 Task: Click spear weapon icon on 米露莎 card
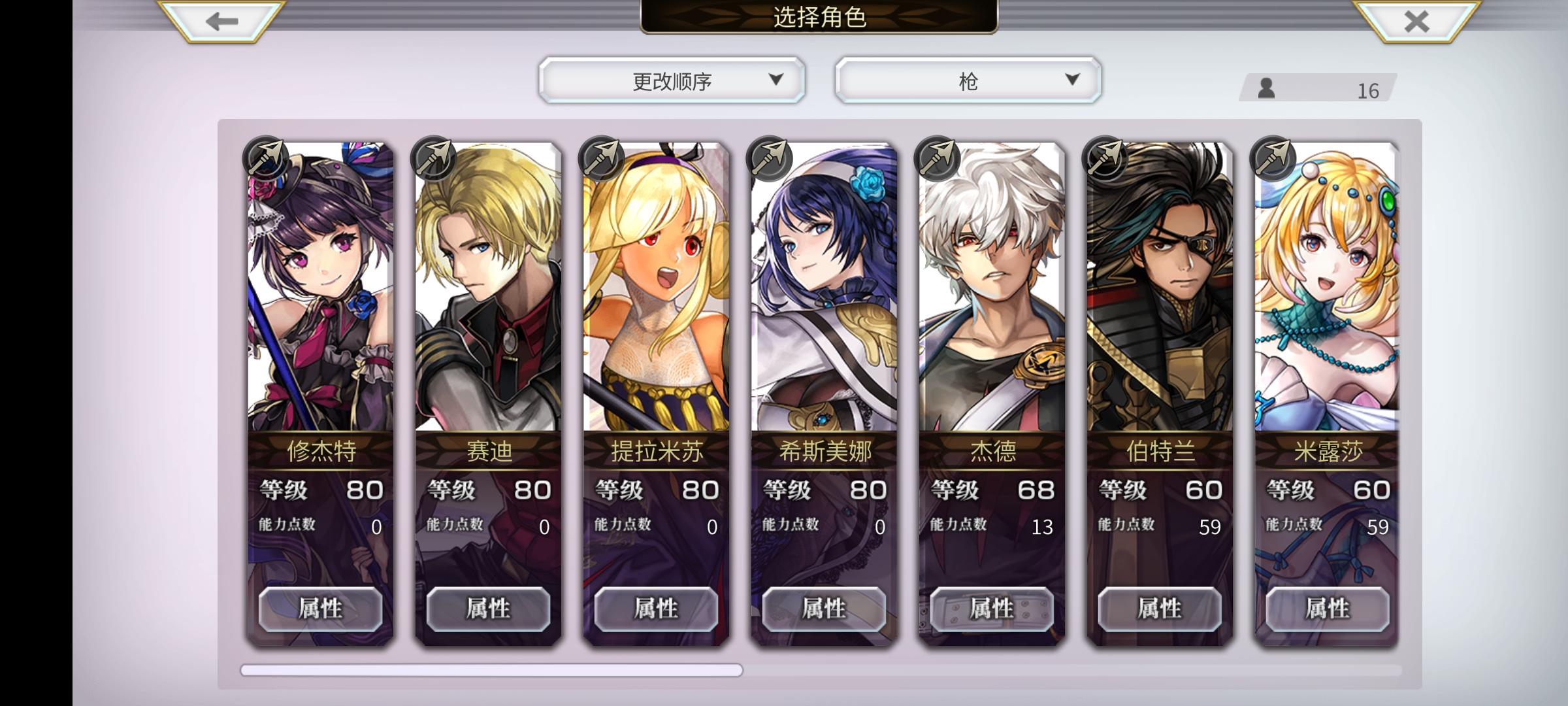[1272, 159]
